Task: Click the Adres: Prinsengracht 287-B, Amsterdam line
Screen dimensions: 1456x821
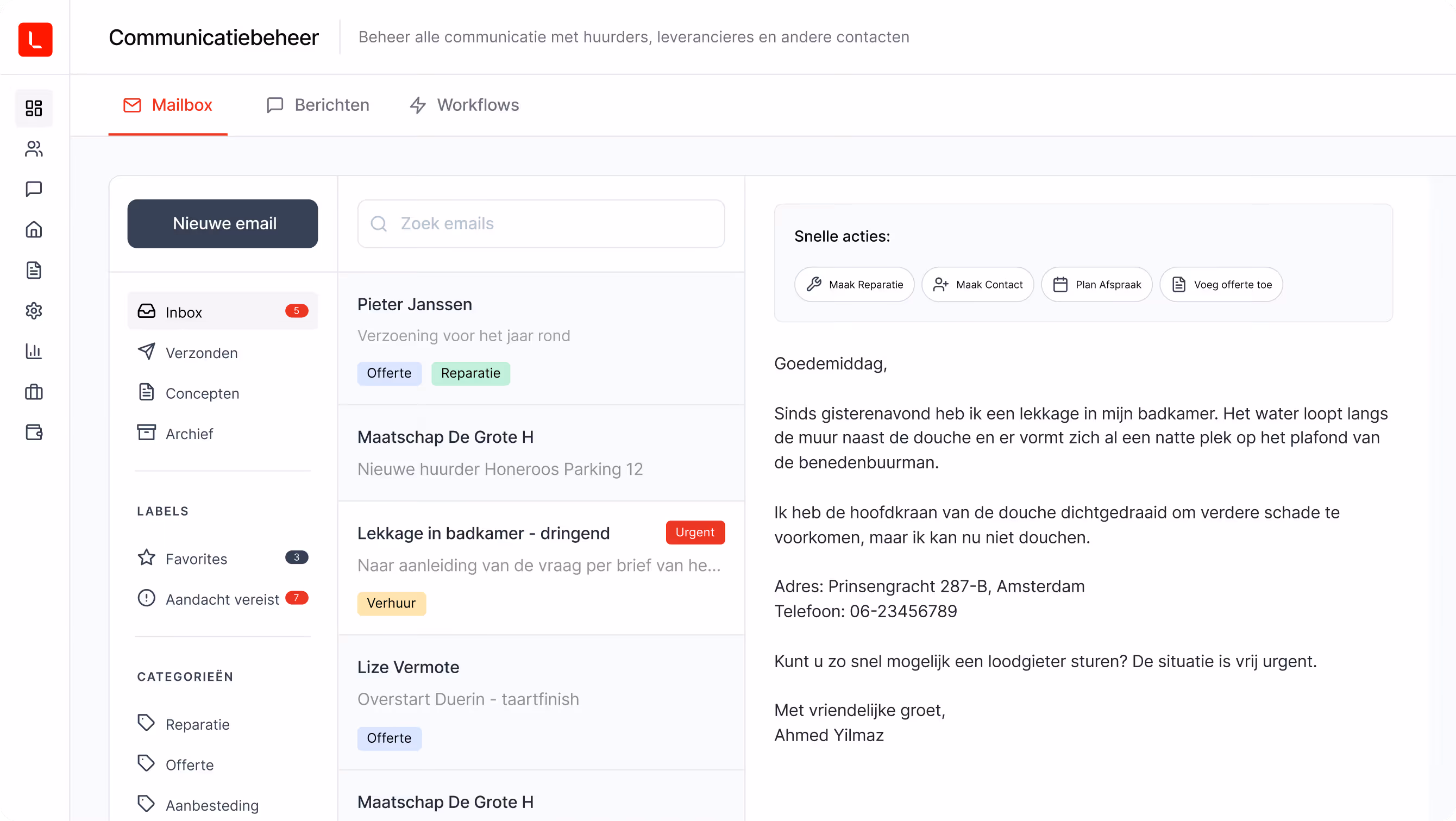Action: (929, 586)
